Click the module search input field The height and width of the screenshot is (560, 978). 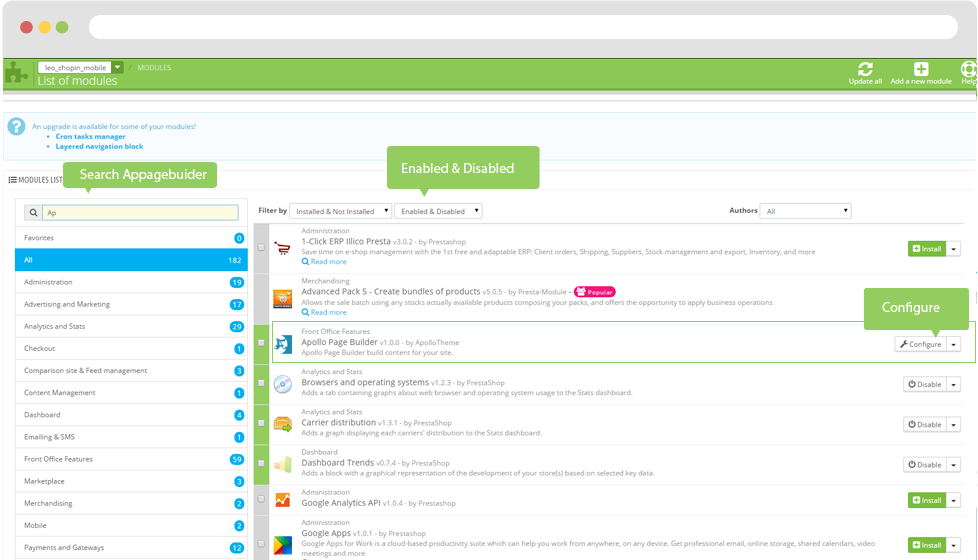pyautogui.click(x=140, y=213)
